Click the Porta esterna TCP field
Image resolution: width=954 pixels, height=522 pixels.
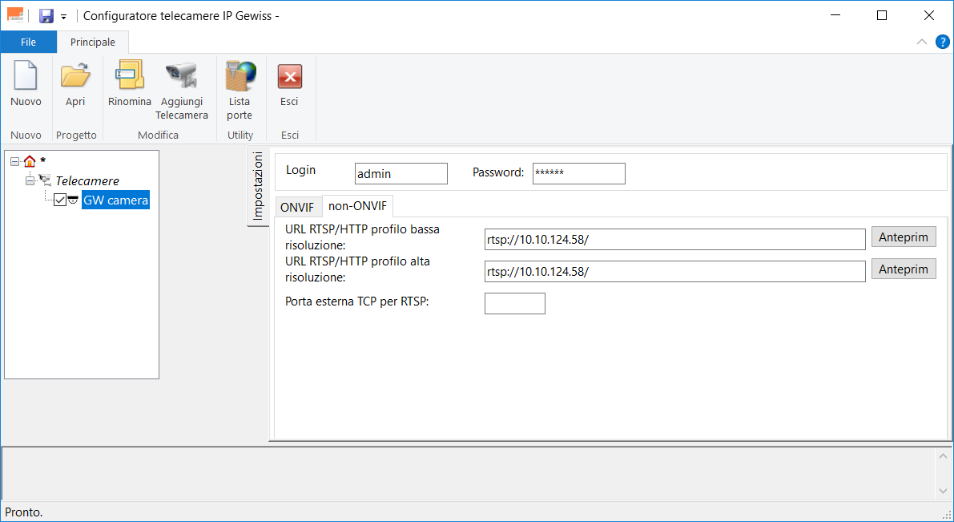coord(515,303)
